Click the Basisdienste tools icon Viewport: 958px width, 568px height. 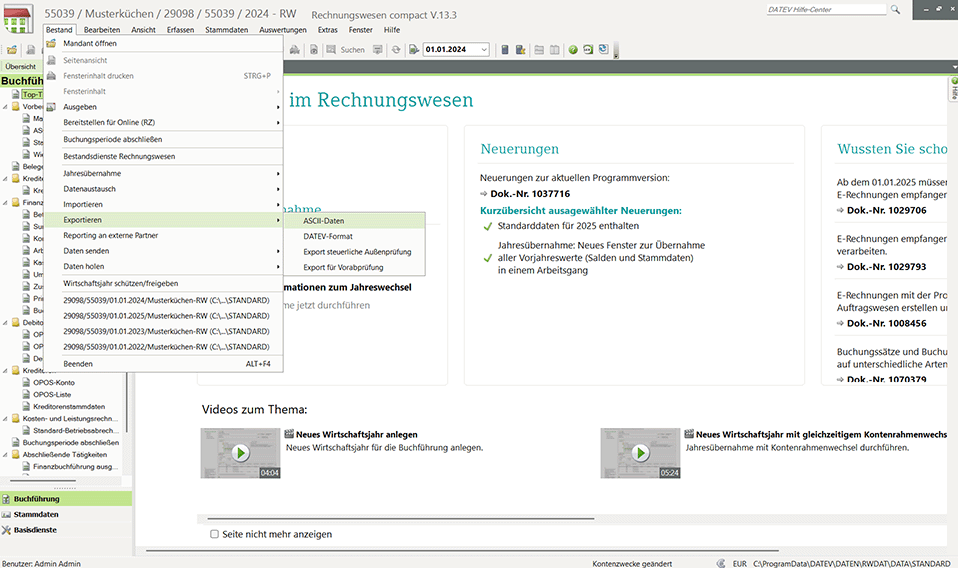pyautogui.click(x=6, y=530)
